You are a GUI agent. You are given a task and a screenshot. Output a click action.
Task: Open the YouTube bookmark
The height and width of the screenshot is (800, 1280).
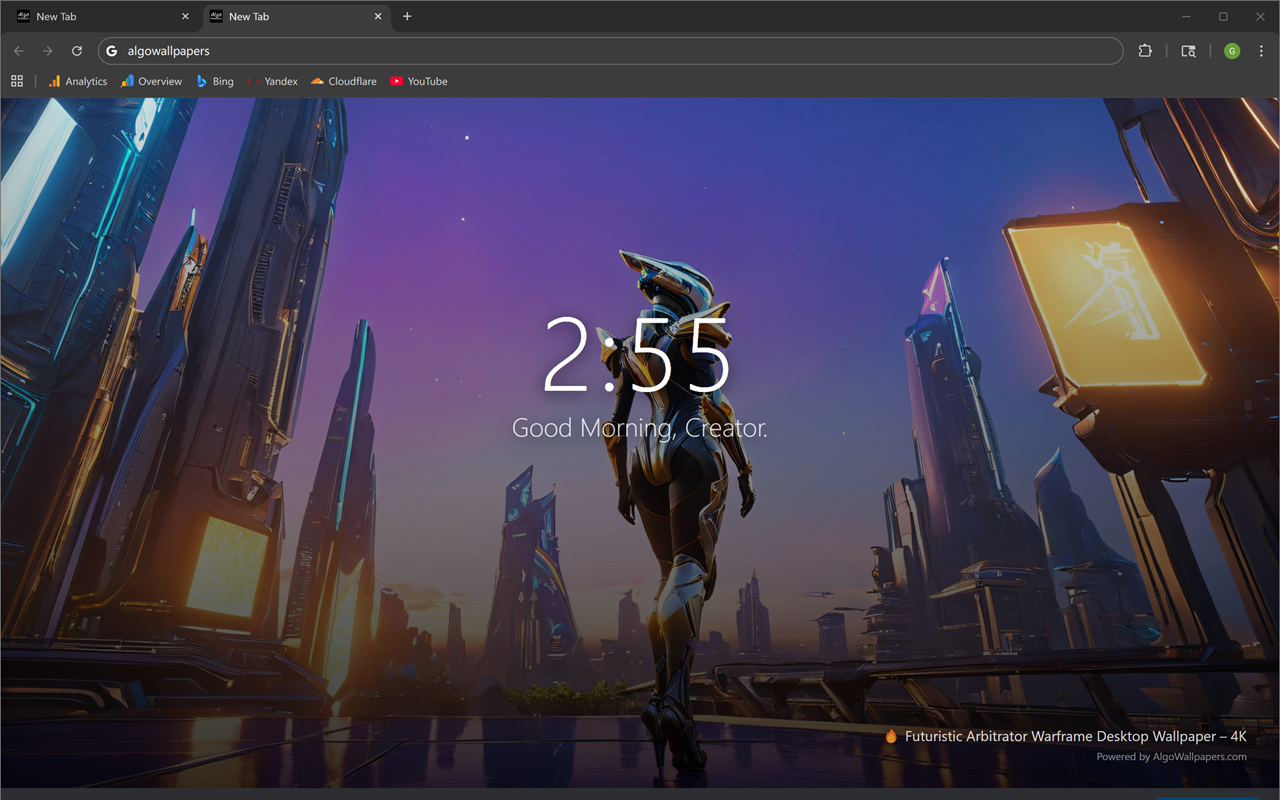click(419, 81)
